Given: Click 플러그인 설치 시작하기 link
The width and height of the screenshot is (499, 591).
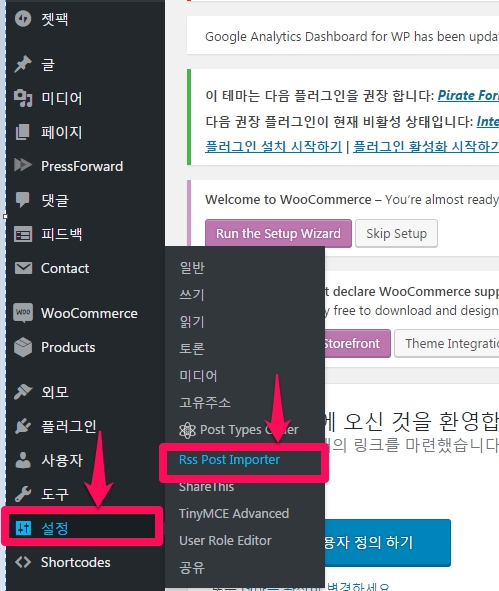Looking at the screenshot, I should click(x=274, y=146).
